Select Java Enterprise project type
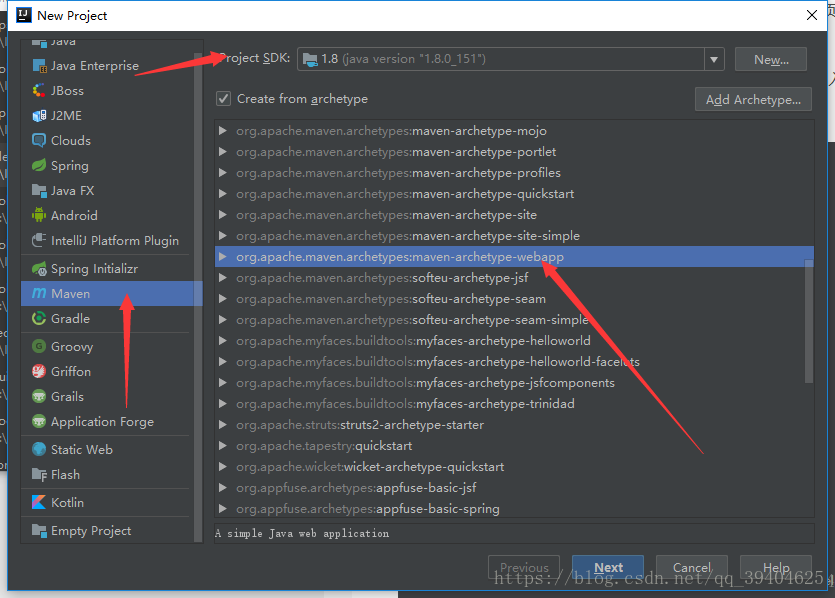 (108, 66)
